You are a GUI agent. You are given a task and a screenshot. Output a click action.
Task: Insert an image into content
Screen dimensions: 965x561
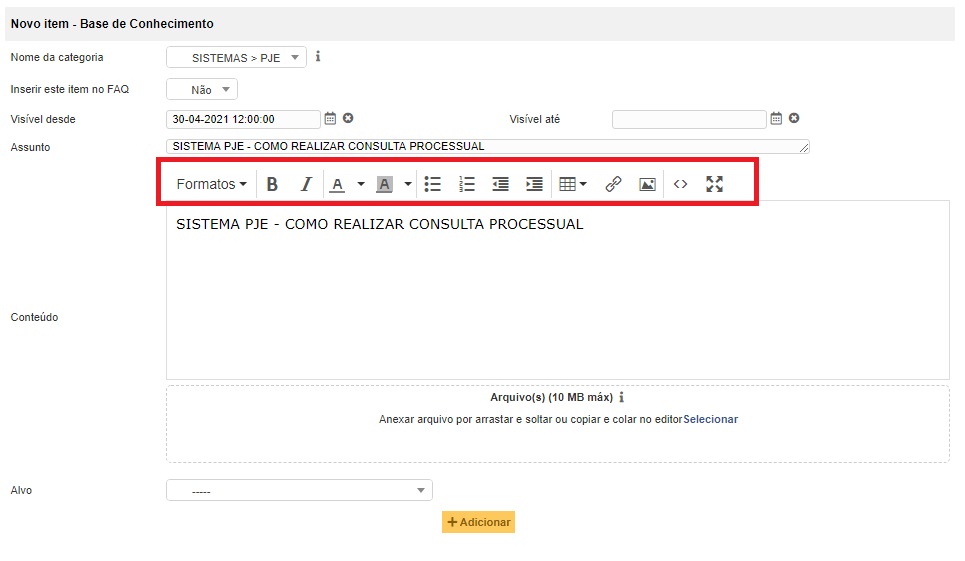647,184
